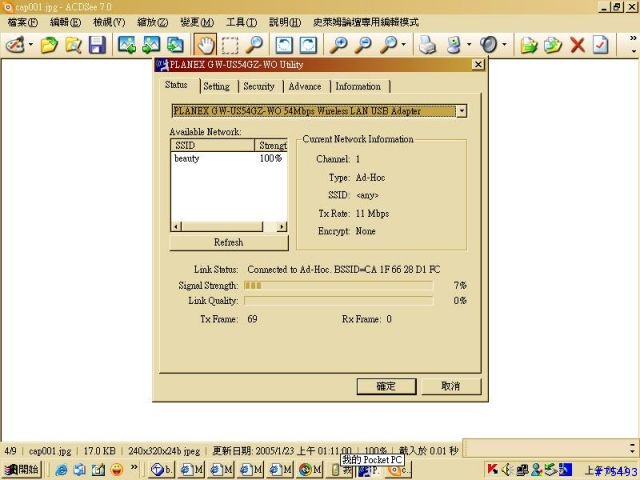Viewport: 640px width, 480px height.
Task: Click the 取消 Cancel button
Action: pyautogui.click(x=451, y=386)
